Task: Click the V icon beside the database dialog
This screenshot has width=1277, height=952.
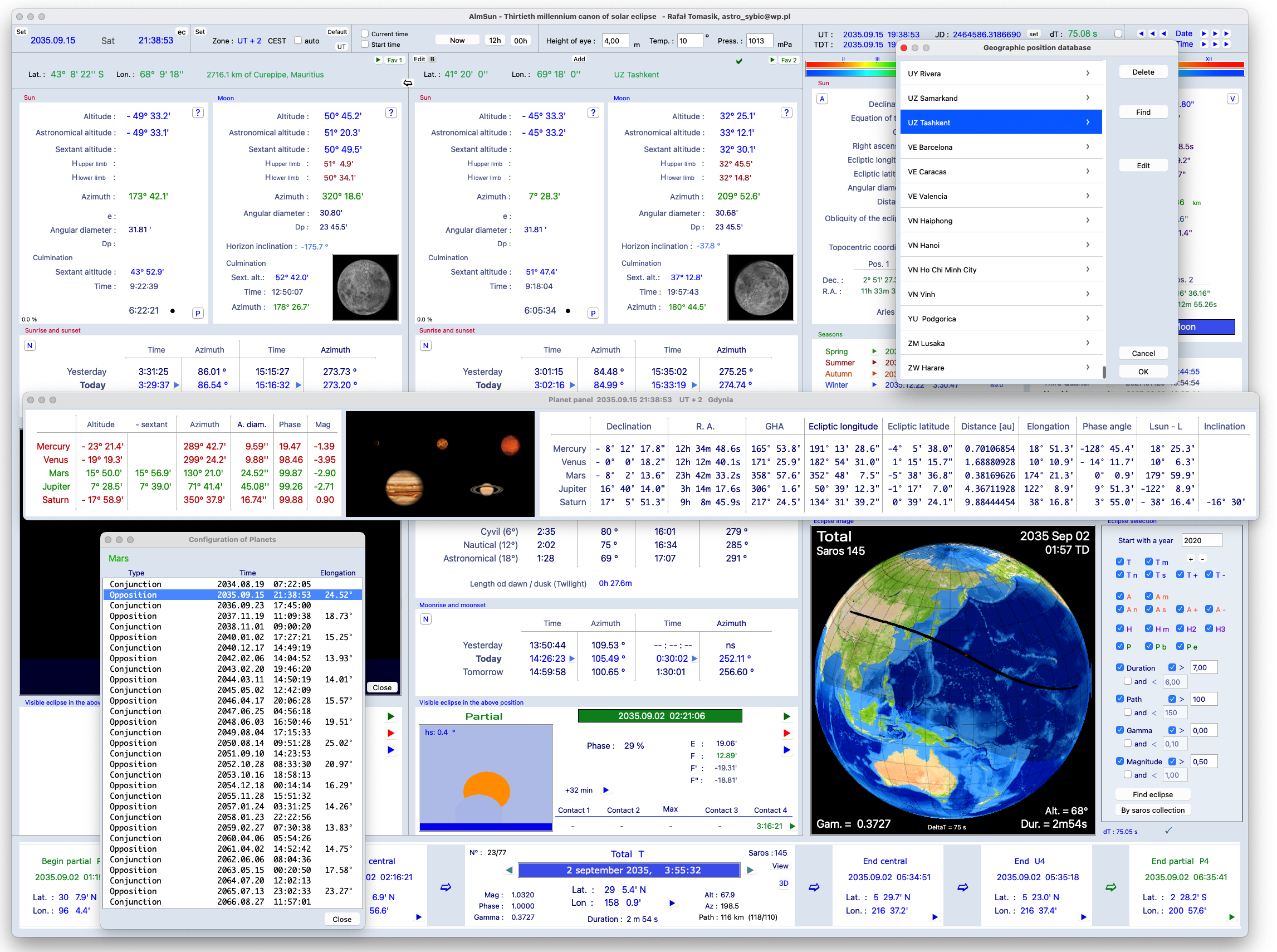Action: coord(1232,99)
